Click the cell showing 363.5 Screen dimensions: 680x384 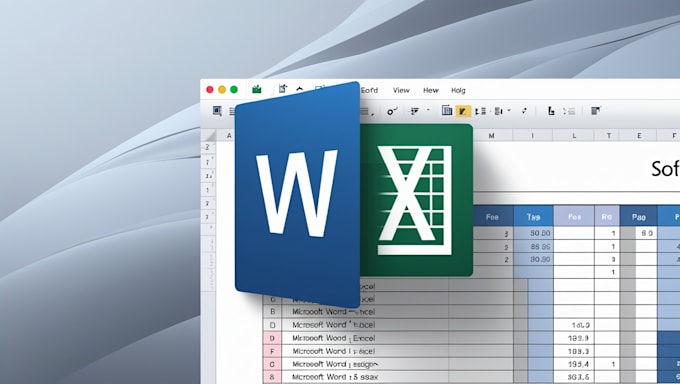pos(574,377)
